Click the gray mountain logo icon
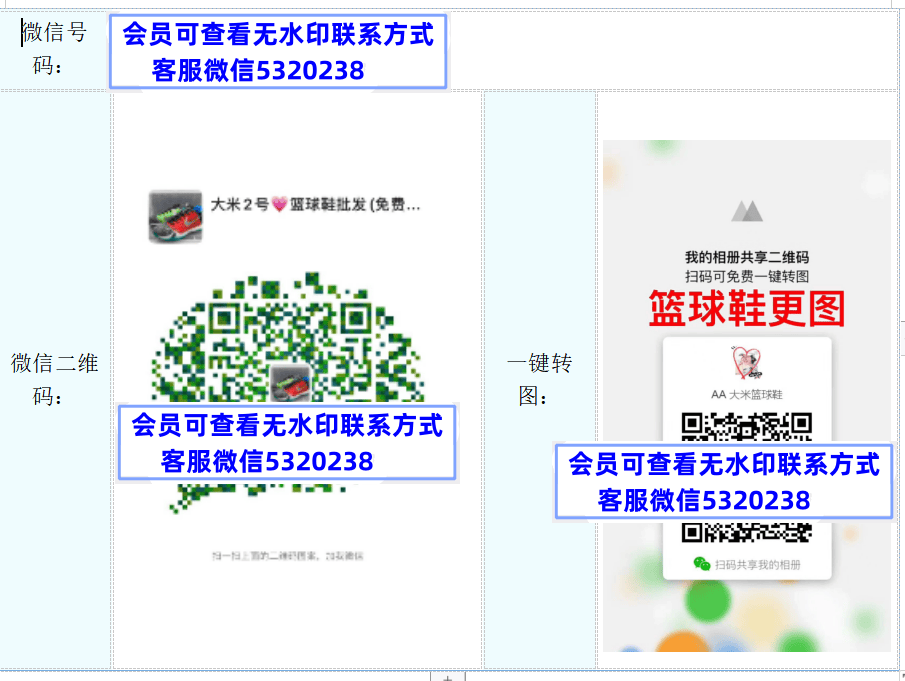The height and width of the screenshot is (681, 905). [x=747, y=211]
